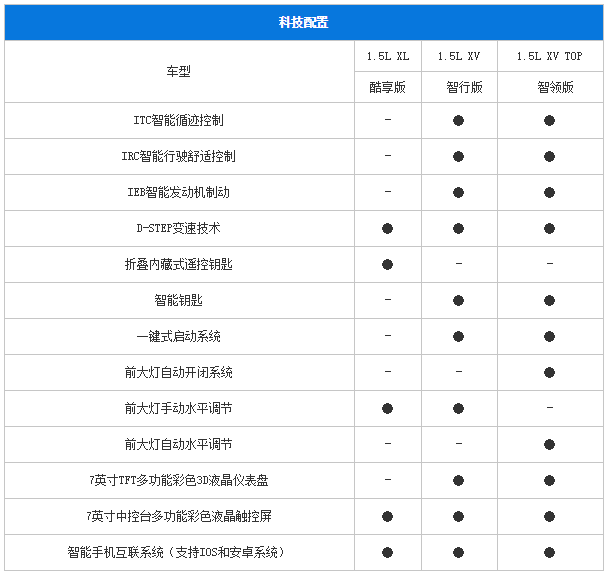Click 智能手机互联系统 dot under 1.5L XV
Viewport: 606px width, 573px height.
pos(458,552)
